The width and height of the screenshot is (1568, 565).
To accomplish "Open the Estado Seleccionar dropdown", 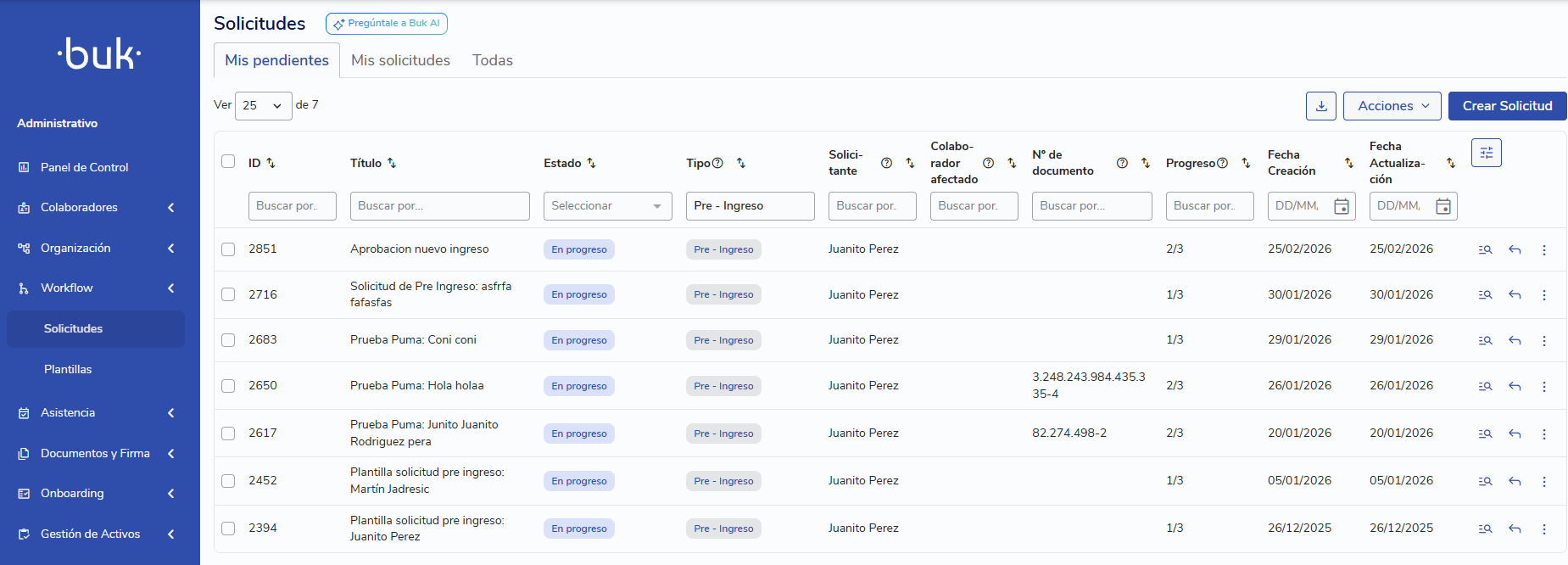I will [x=607, y=206].
